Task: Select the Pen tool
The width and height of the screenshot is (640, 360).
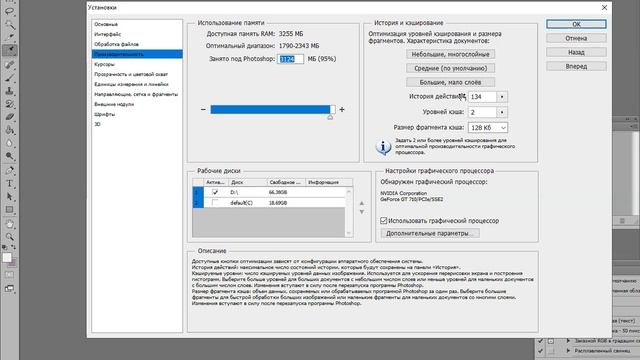Action: (x=9, y=170)
